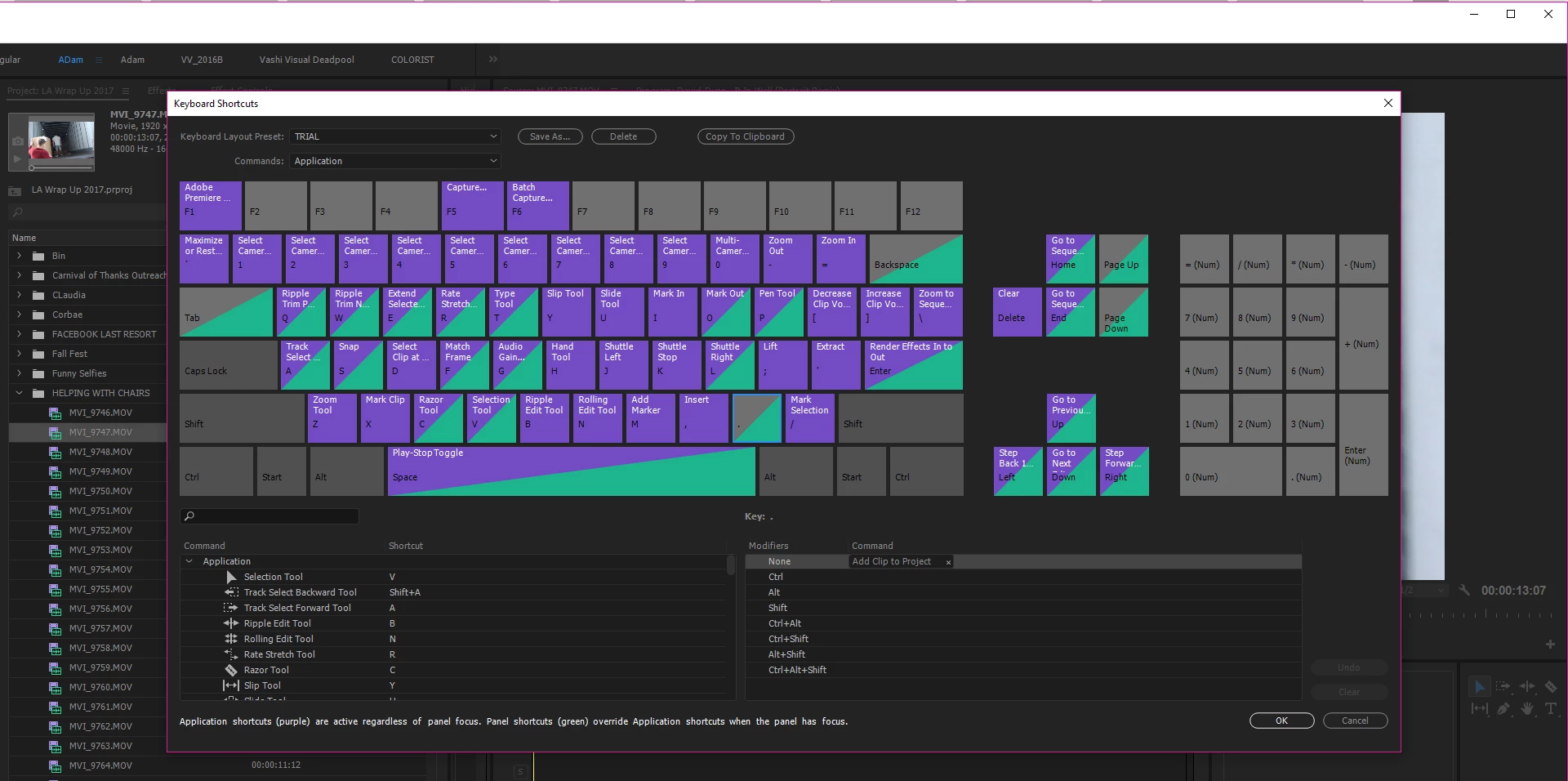Select Alt+Shift modifier row
Screen dimensions: 1568x781
point(1023,654)
